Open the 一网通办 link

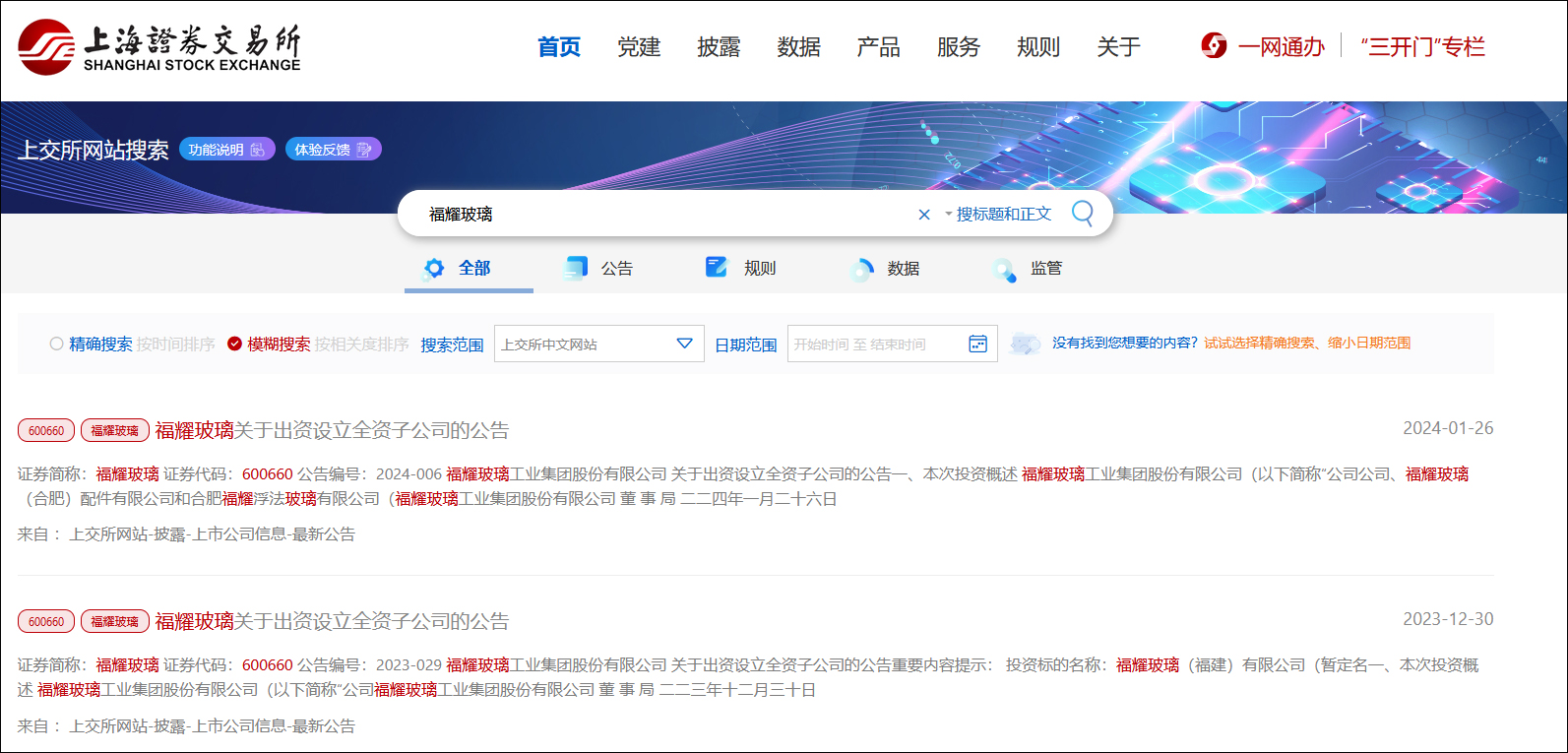(1282, 46)
